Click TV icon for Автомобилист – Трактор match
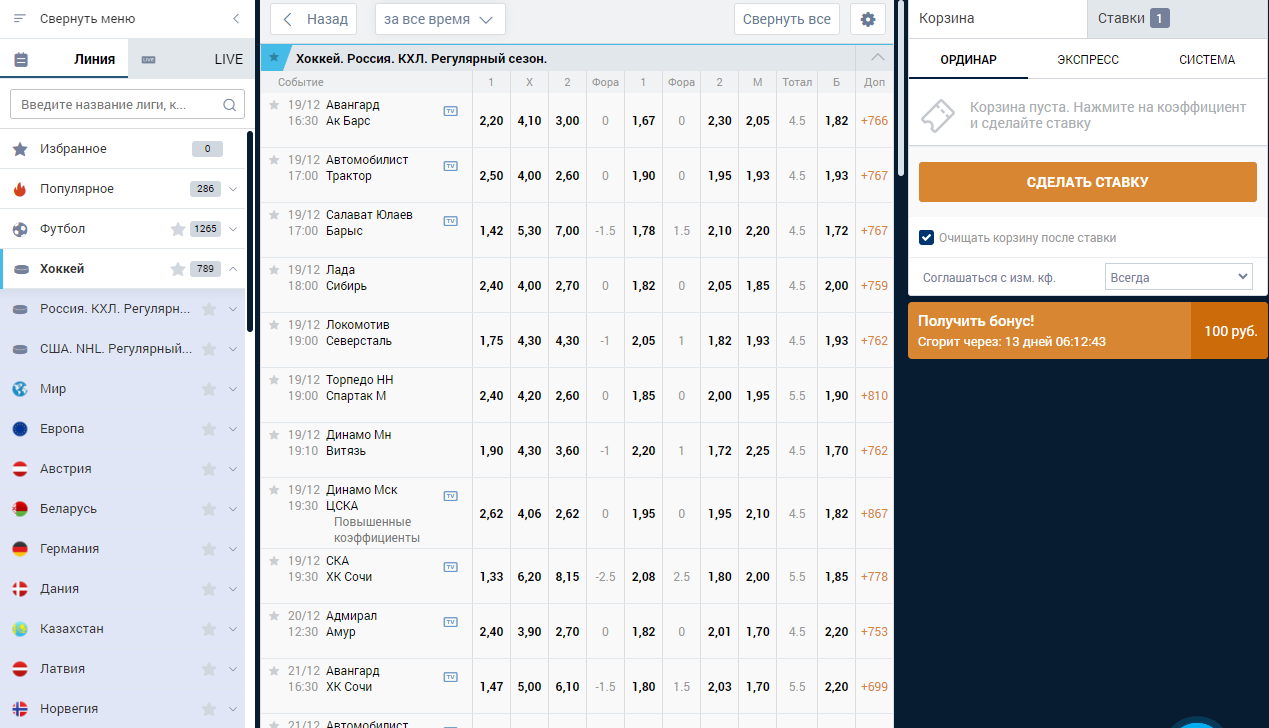 tap(450, 166)
